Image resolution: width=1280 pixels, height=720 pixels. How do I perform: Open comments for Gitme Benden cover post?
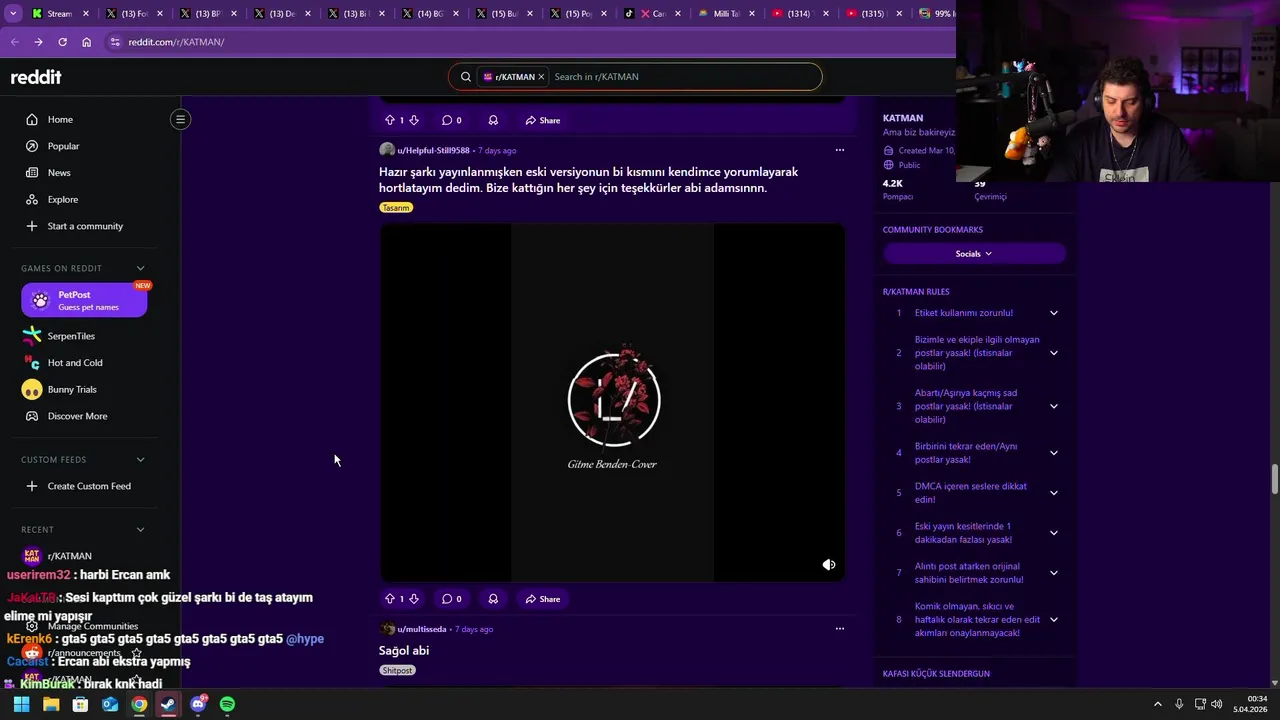[452, 599]
